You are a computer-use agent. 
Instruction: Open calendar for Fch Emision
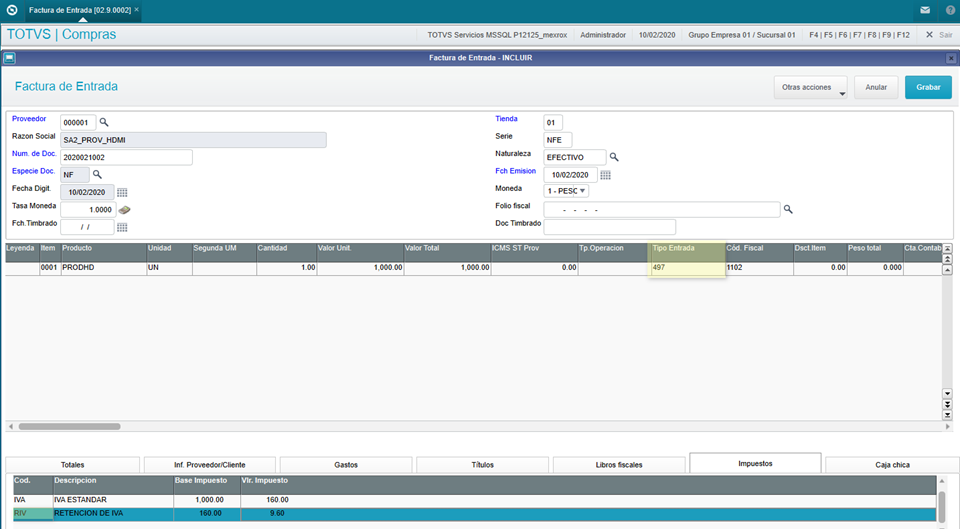606,175
